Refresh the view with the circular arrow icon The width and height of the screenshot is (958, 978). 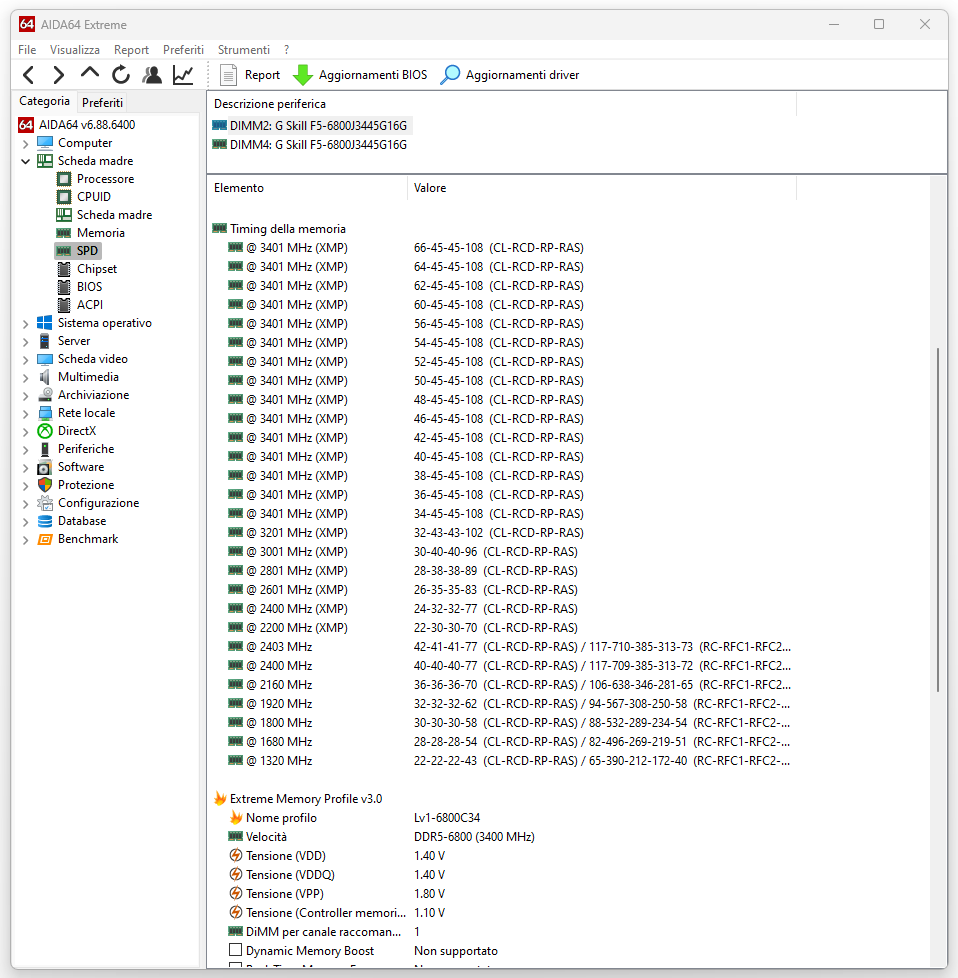121,75
